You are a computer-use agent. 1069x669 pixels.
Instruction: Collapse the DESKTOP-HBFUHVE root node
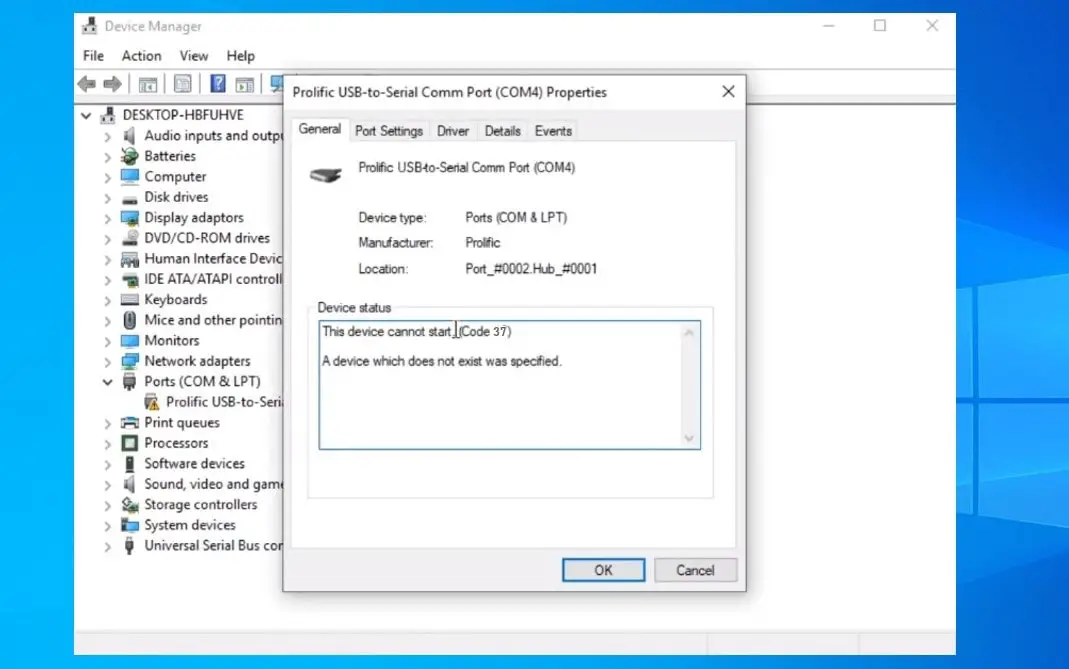coord(86,115)
